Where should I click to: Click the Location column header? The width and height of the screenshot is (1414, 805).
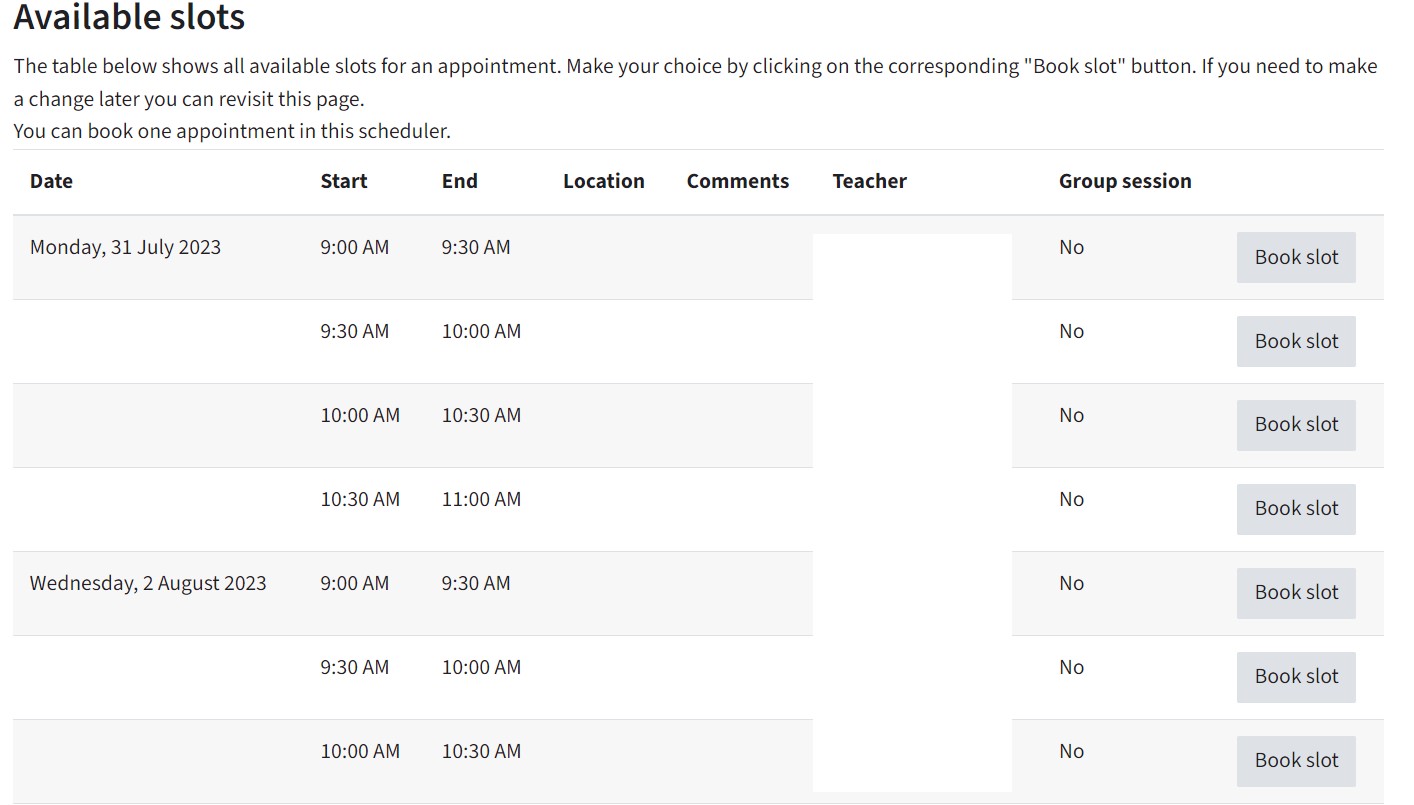604,181
